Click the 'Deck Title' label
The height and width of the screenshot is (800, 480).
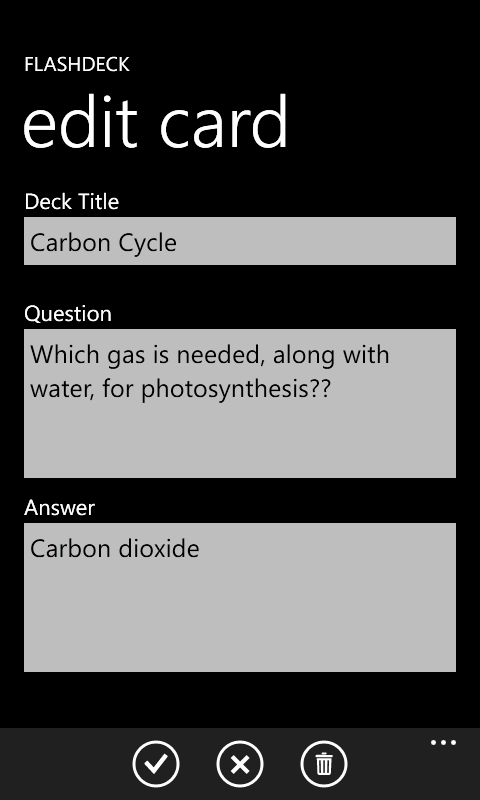pos(72,202)
